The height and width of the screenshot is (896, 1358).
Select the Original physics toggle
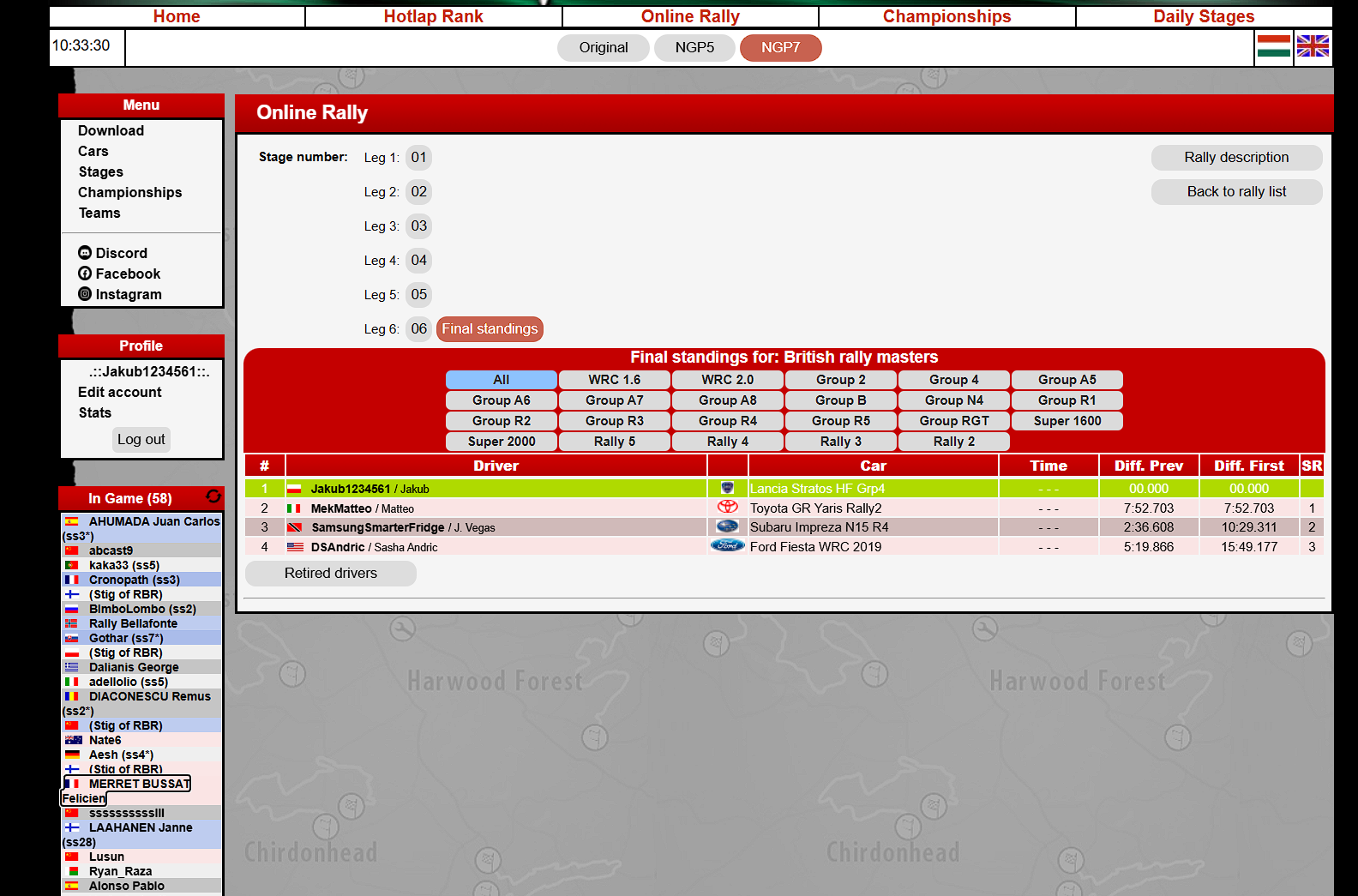point(603,48)
